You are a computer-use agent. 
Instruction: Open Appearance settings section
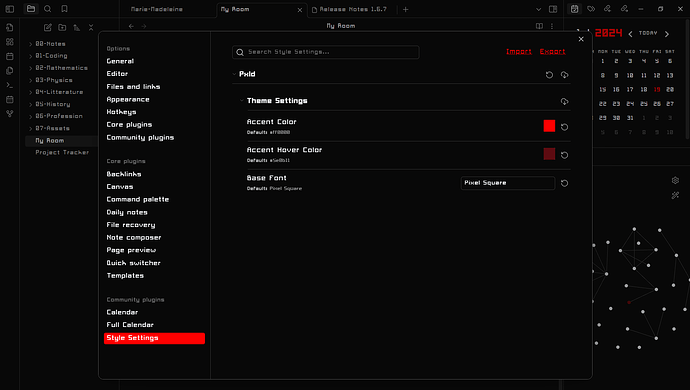[128, 99]
